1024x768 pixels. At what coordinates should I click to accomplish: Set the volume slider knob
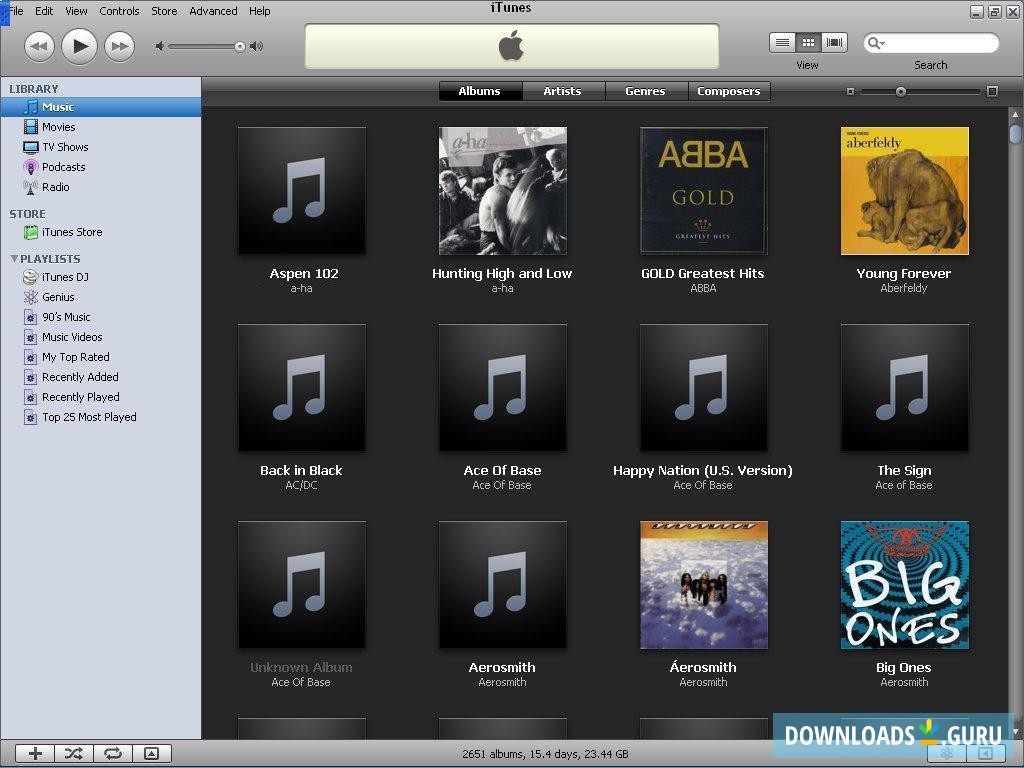(240, 46)
